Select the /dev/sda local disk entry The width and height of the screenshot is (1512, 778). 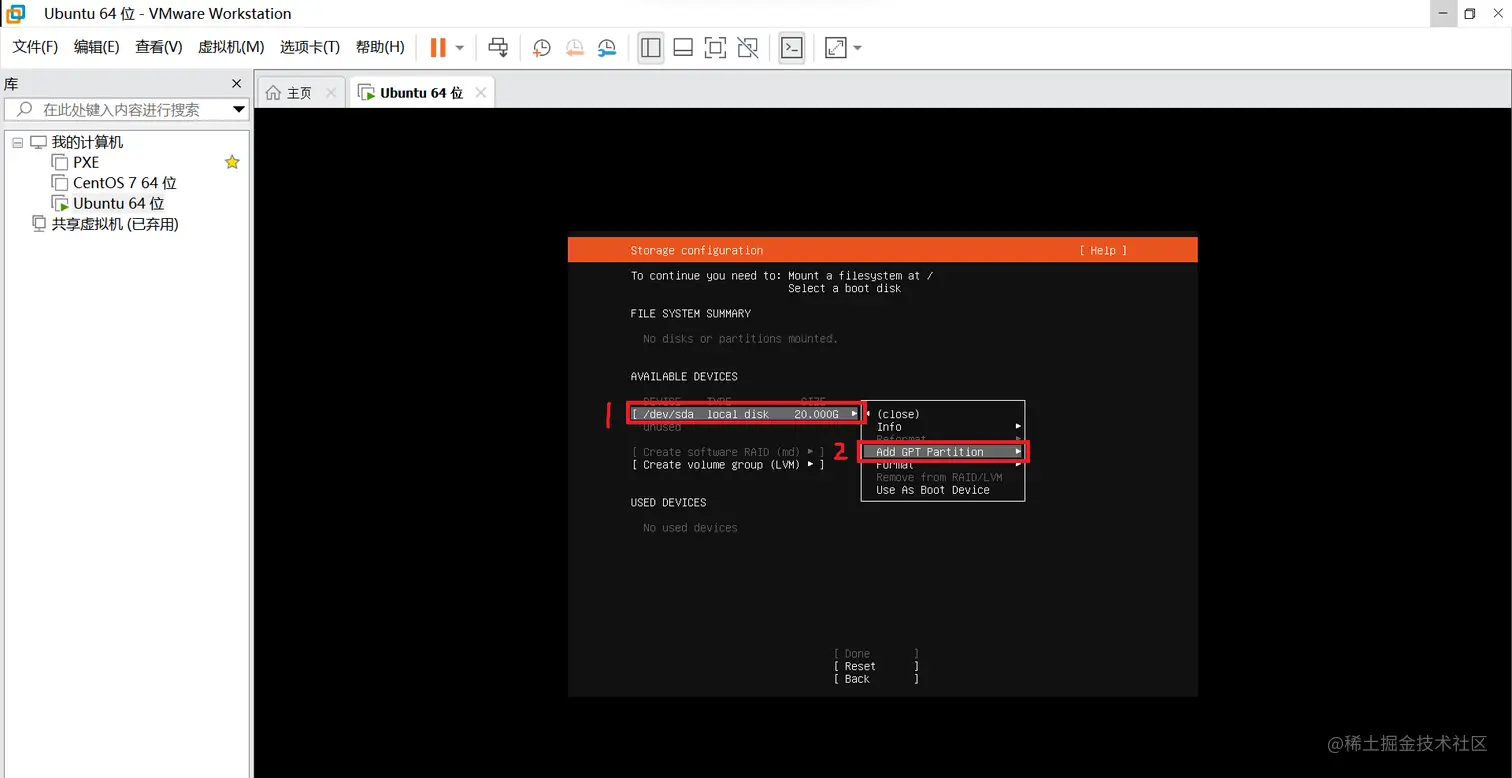(x=745, y=414)
